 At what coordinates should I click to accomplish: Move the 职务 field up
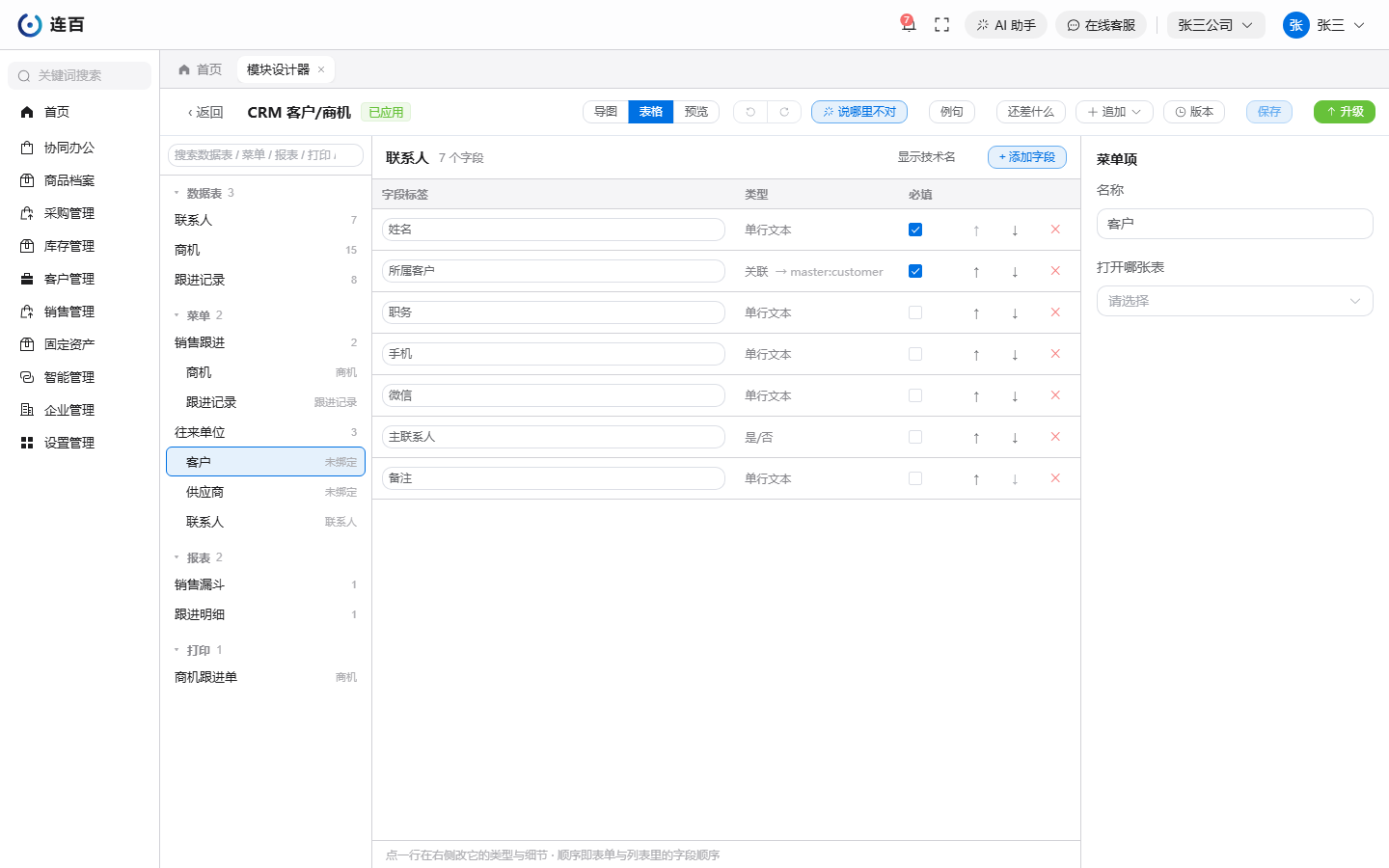[976, 313]
